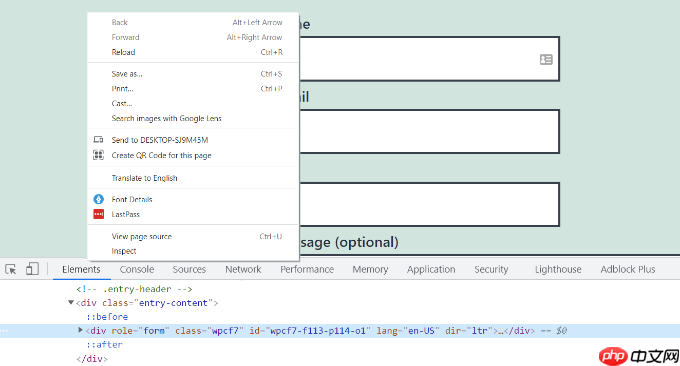Click the "entry-content" class value

pyautogui.click(x=173, y=303)
